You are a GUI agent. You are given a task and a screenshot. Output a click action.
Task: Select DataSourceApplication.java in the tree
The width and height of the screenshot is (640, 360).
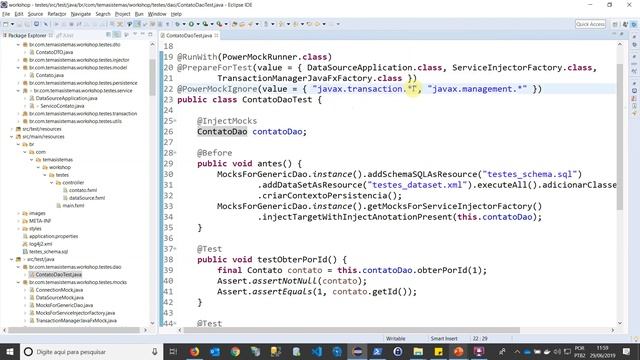[x=66, y=98]
